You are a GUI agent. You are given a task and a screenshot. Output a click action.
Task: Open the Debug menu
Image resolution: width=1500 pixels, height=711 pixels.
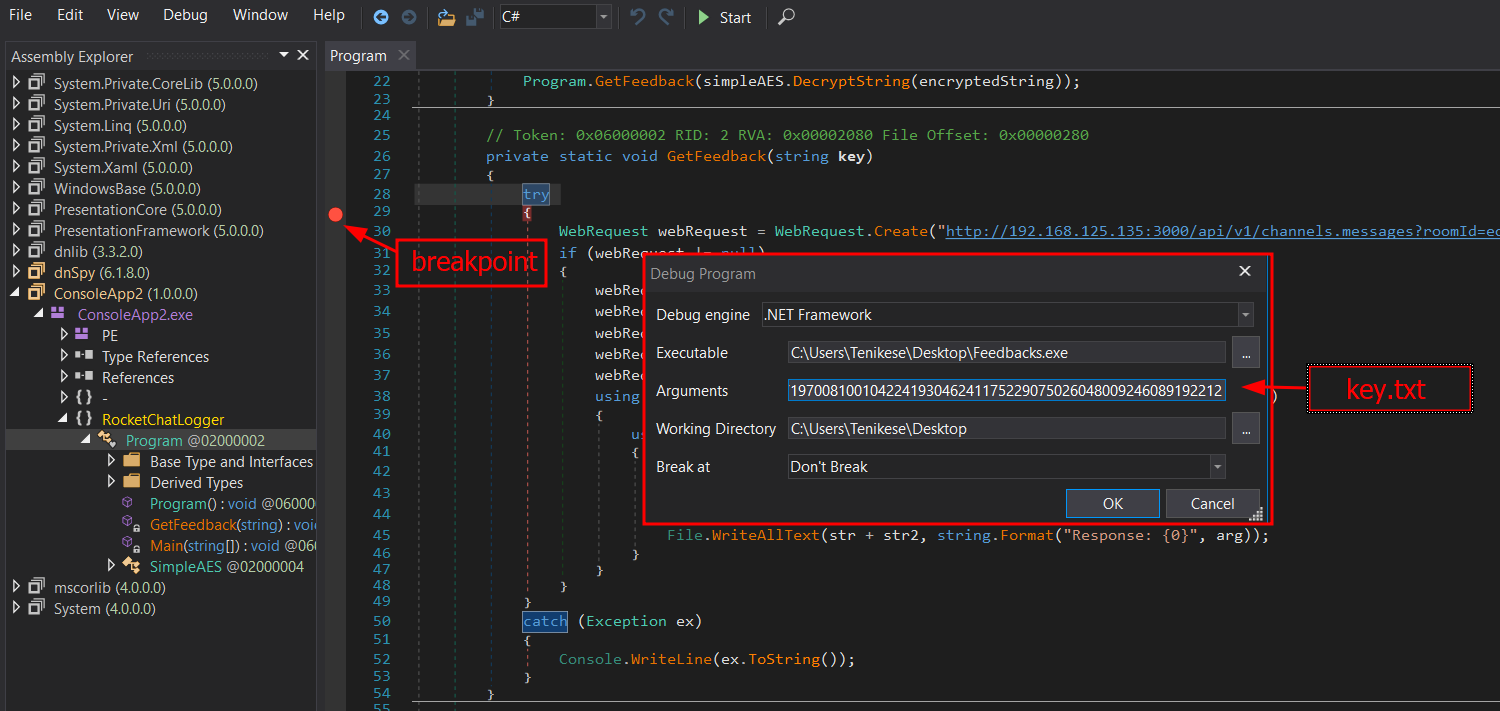[185, 15]
